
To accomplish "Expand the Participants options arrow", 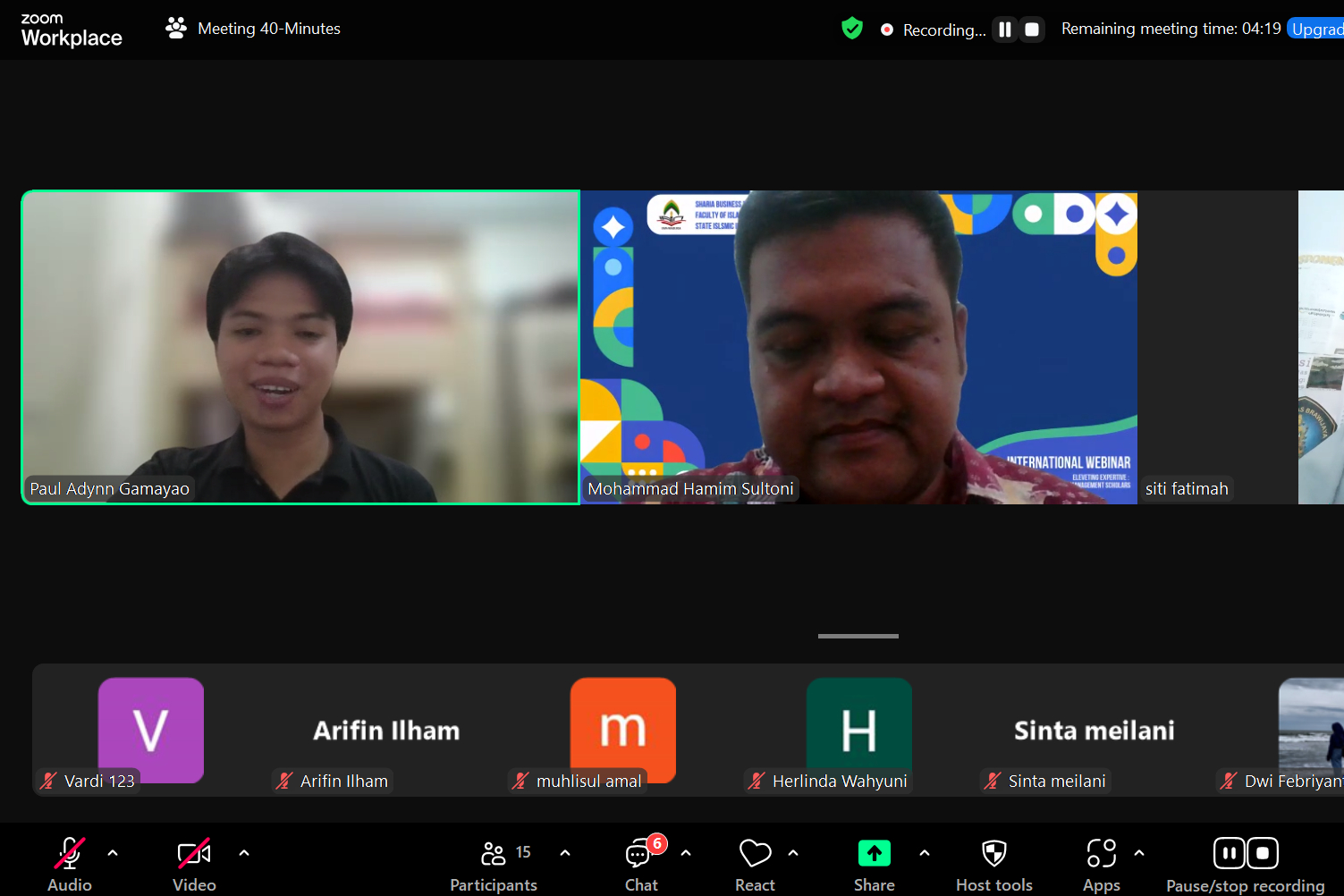I will pos(565,853).
